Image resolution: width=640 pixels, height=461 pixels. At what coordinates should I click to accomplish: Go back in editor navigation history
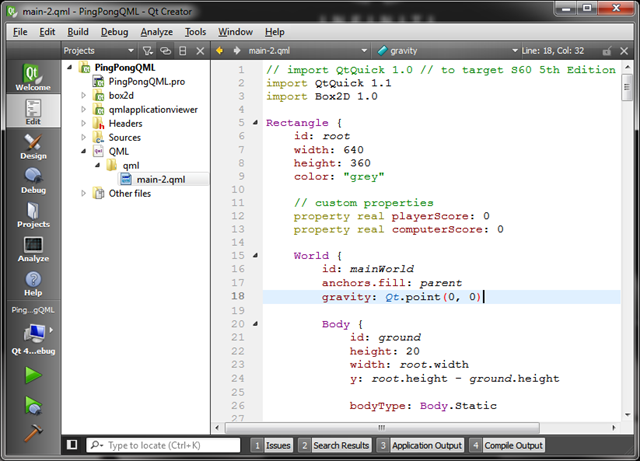pyautogui.click(x=220, y=51)
